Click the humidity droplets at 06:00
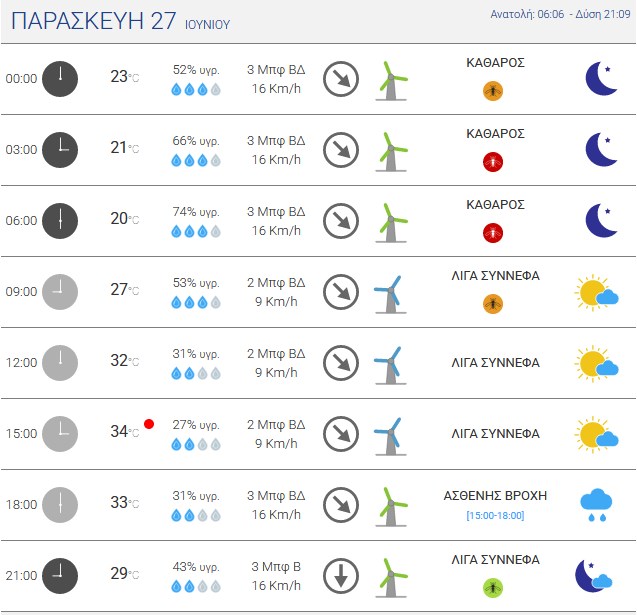This screenshot has height=615, width=637. coord(196,232)
